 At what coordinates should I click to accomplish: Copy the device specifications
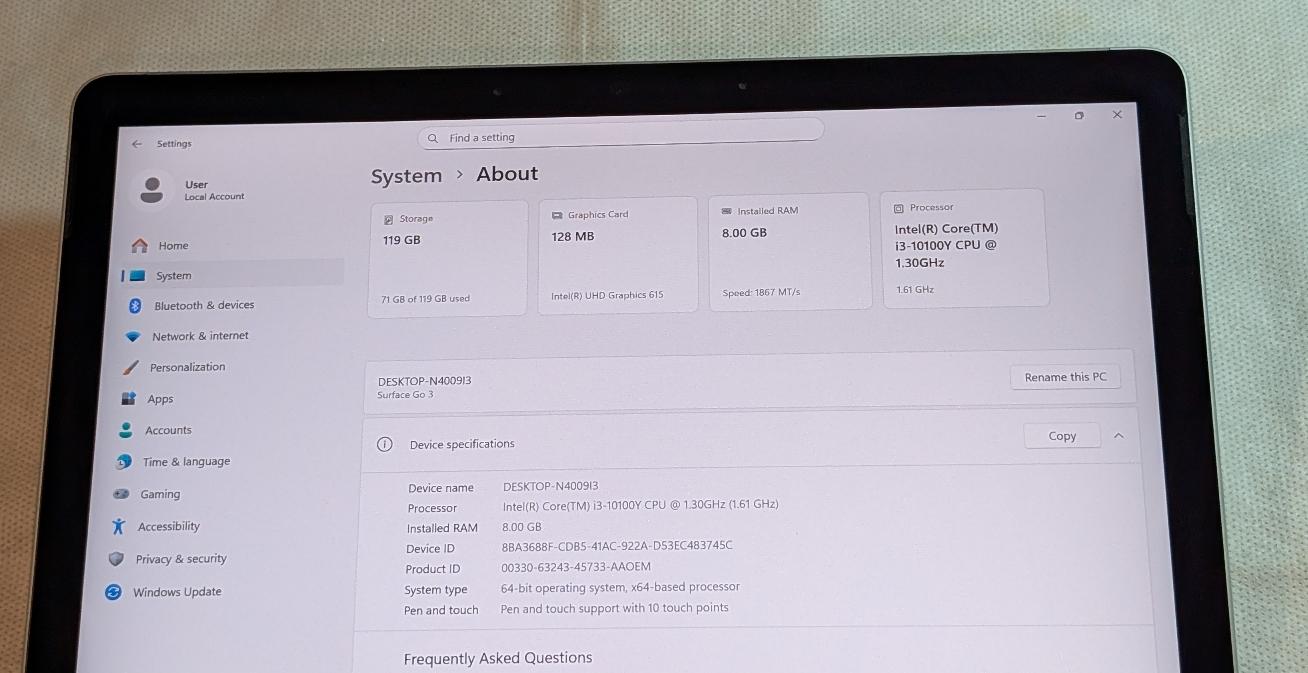click(1062, 436)
